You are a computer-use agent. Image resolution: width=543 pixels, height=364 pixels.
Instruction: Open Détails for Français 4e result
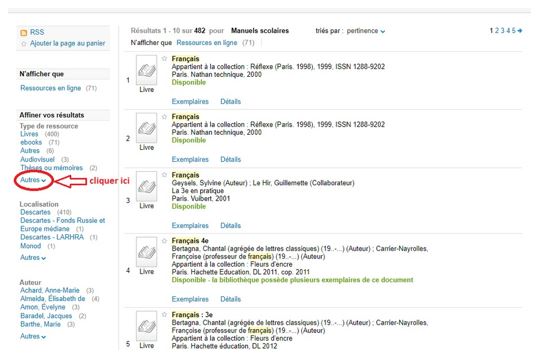click(x=230, y=299)
